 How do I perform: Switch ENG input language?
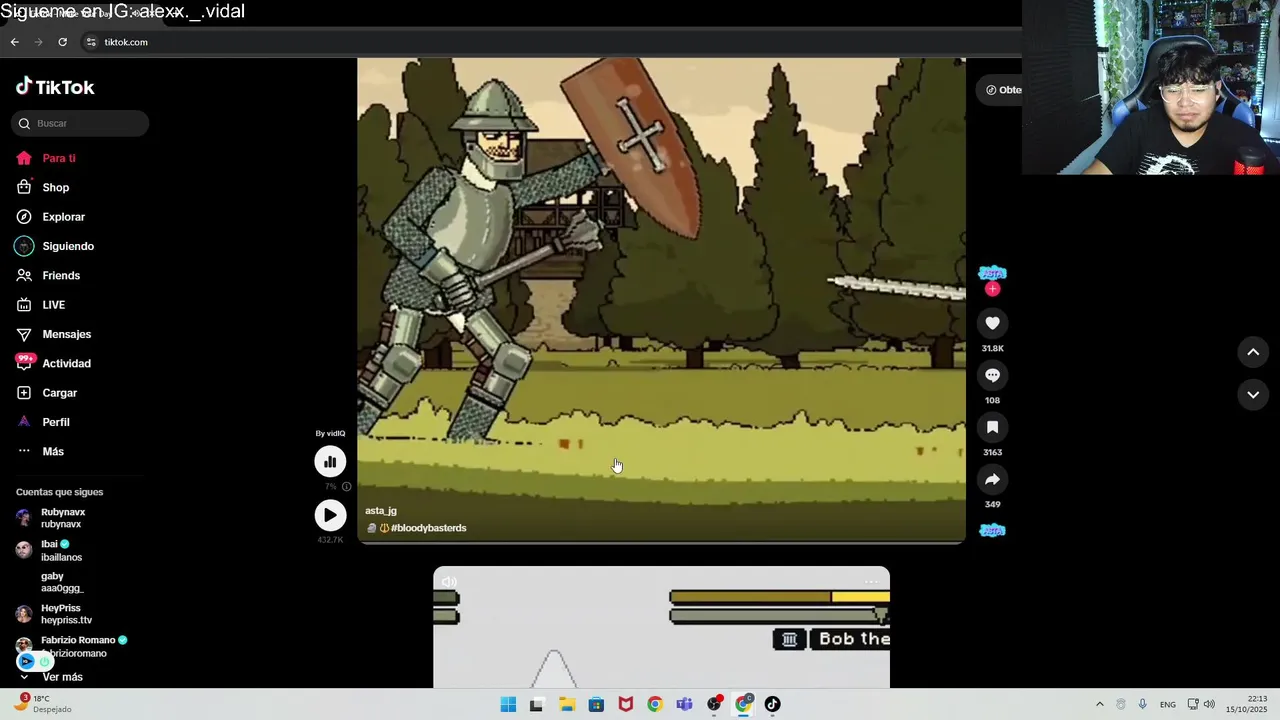coord(1168,704)
